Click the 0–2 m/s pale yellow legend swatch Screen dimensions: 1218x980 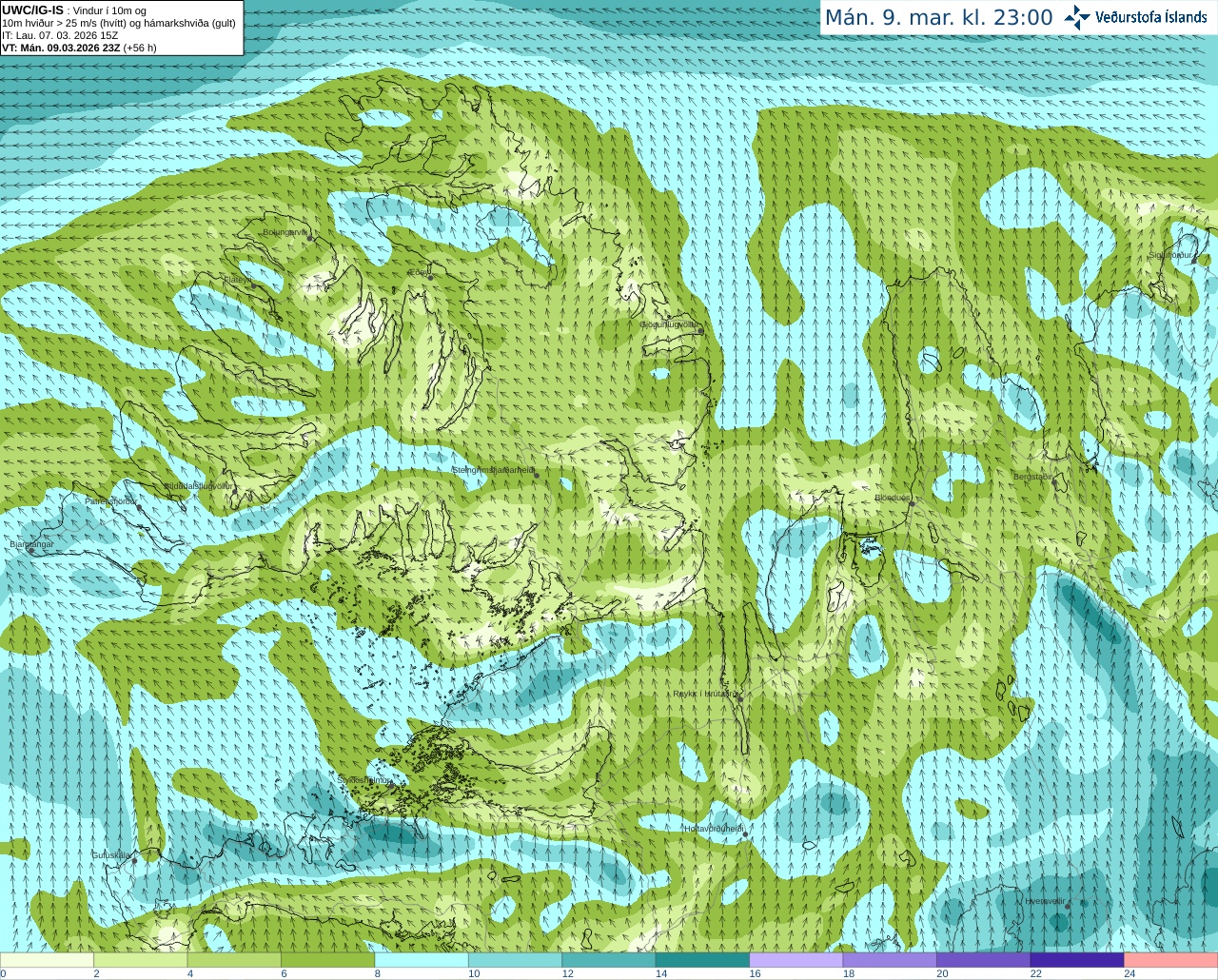[x=48, y=960]
